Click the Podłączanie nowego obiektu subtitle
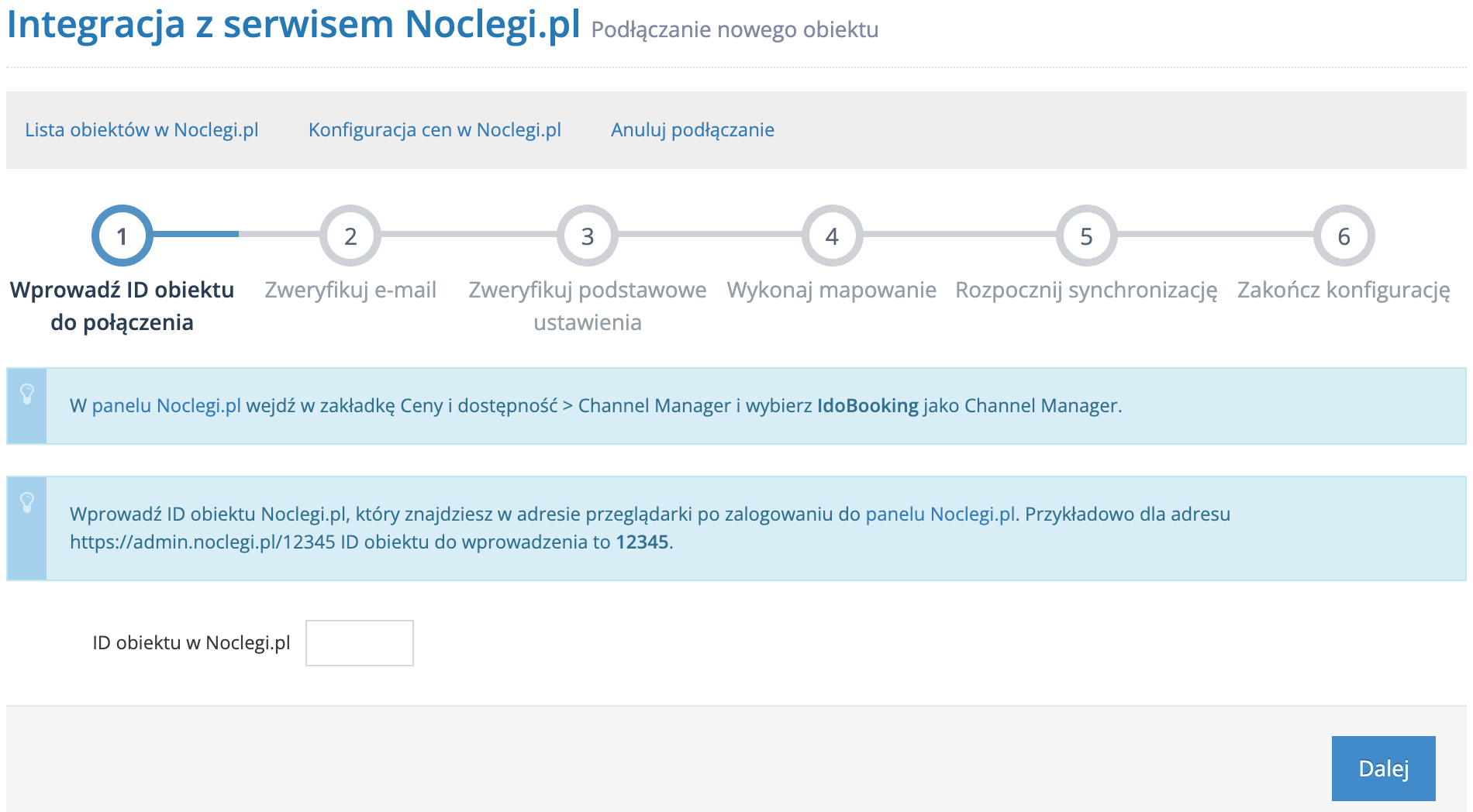The image size is (1473, 812). point(733,31)
